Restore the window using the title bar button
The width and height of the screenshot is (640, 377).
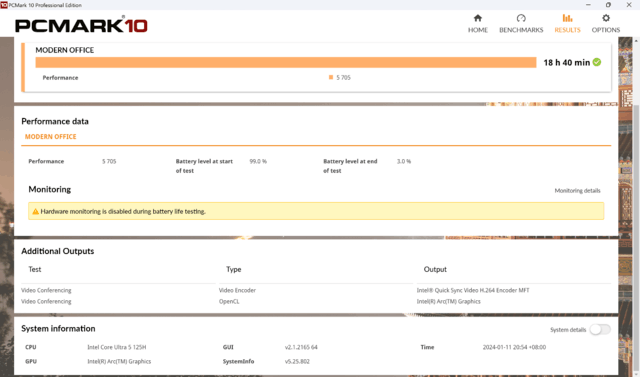[x=608, y=5]
